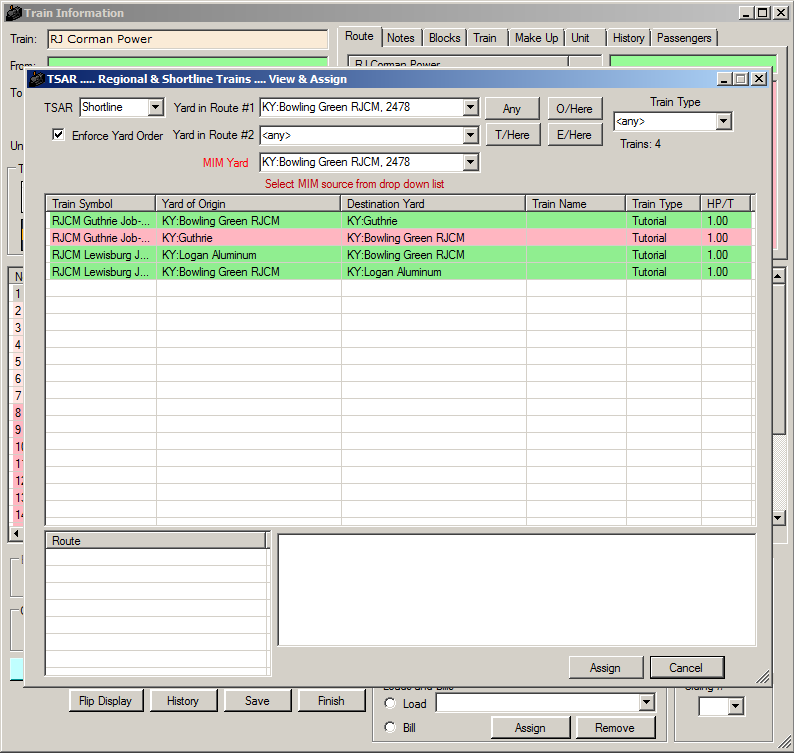Select the row destined for KY:Logan Aluminum

tap(399, 272)
